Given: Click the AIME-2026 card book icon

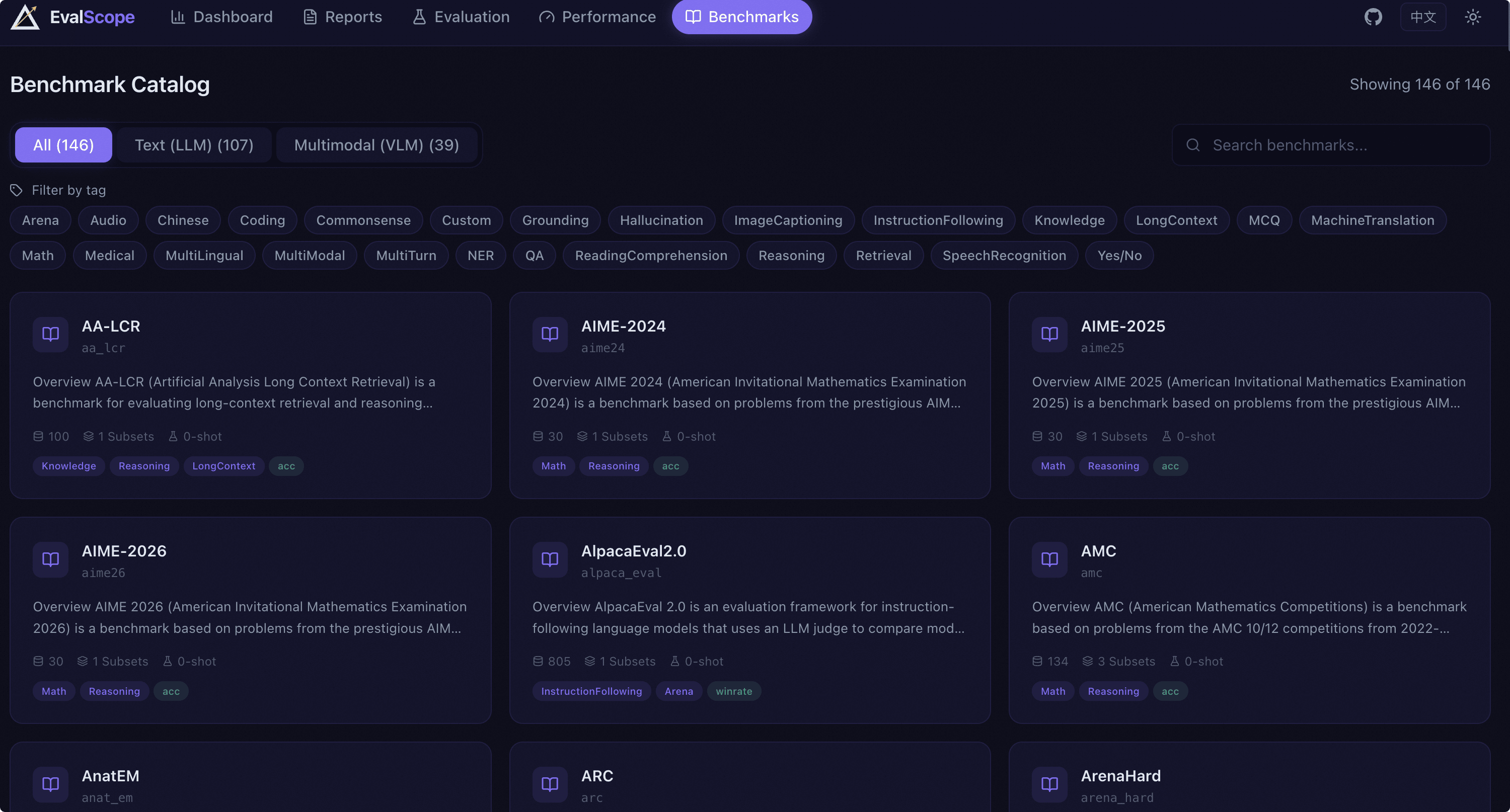Looking at the screenshot, I should click(x=50, y=559).
